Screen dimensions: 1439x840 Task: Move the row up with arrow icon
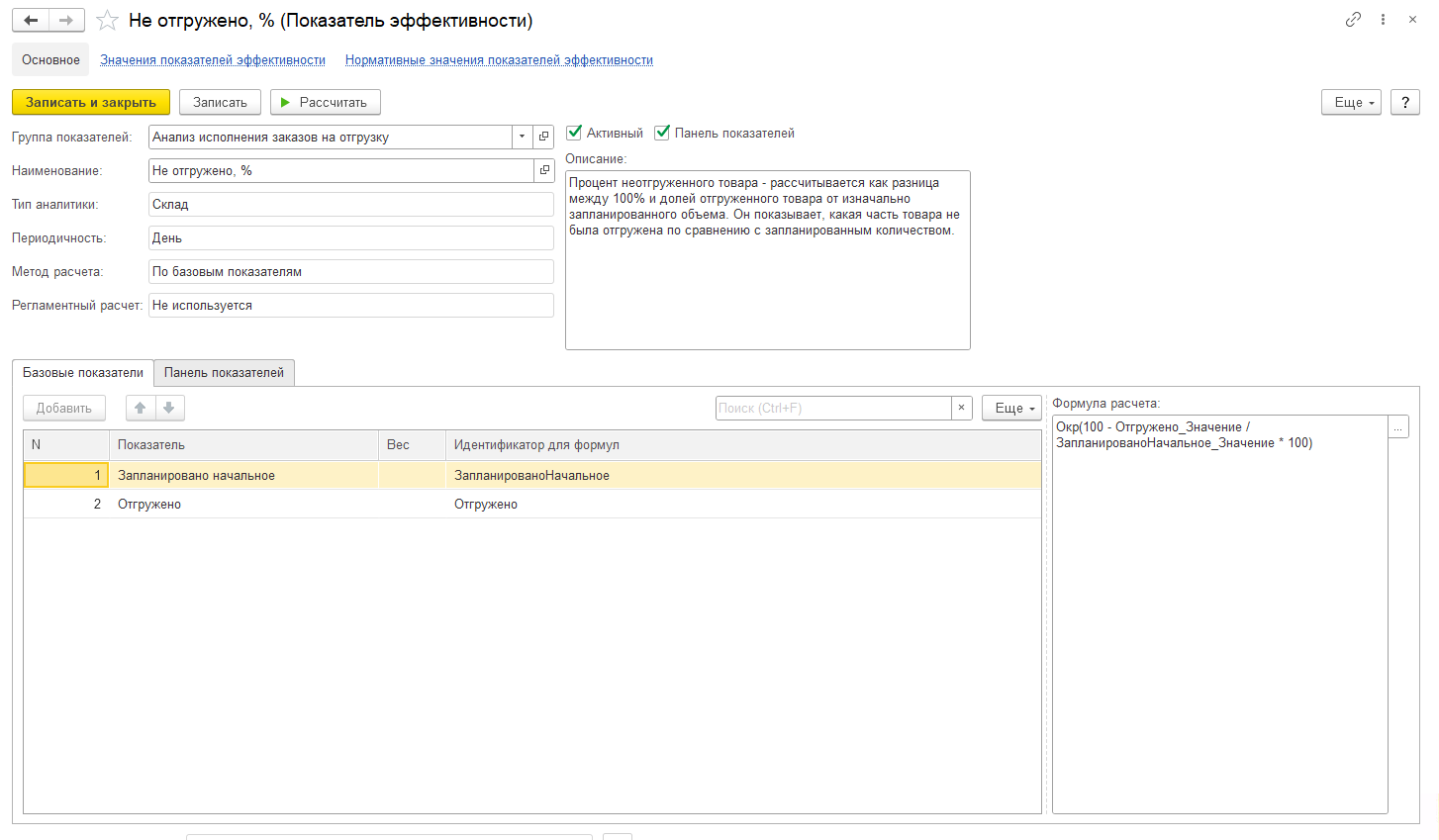(141, 408)
